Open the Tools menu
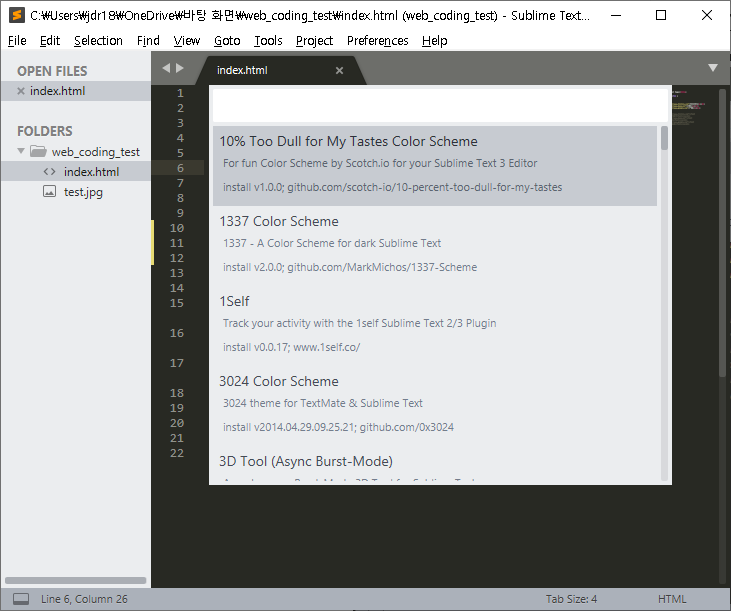 [x=268, y=41]
